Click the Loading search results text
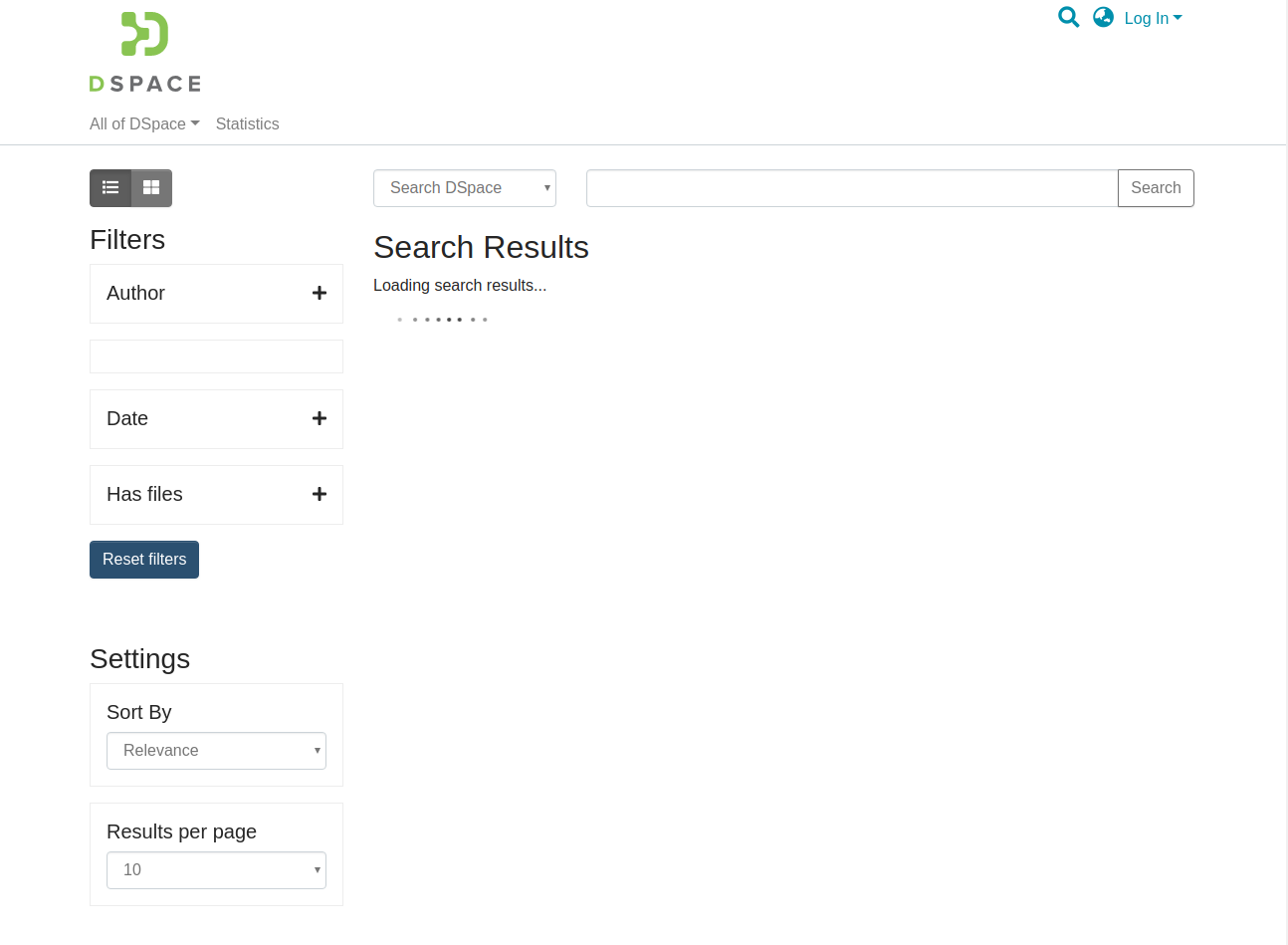Image resolution: width=1288 pixels, height=945 pixels. pyautogui.click(x=460, y=285)
